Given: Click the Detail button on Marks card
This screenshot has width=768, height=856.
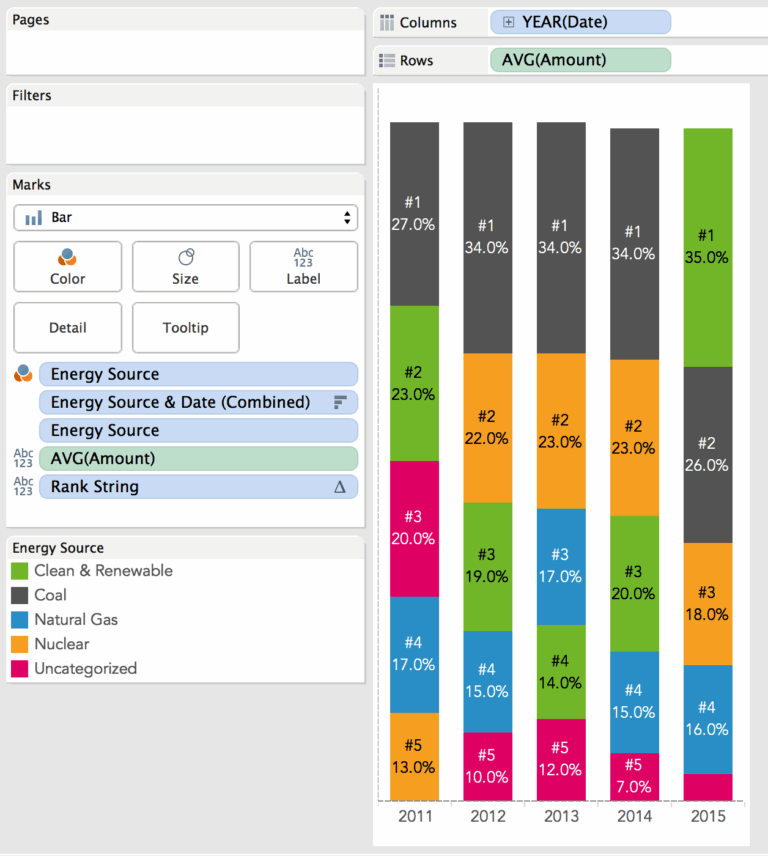Looking at the screenshot, I should pyautogui.click(x=67, y=327).
